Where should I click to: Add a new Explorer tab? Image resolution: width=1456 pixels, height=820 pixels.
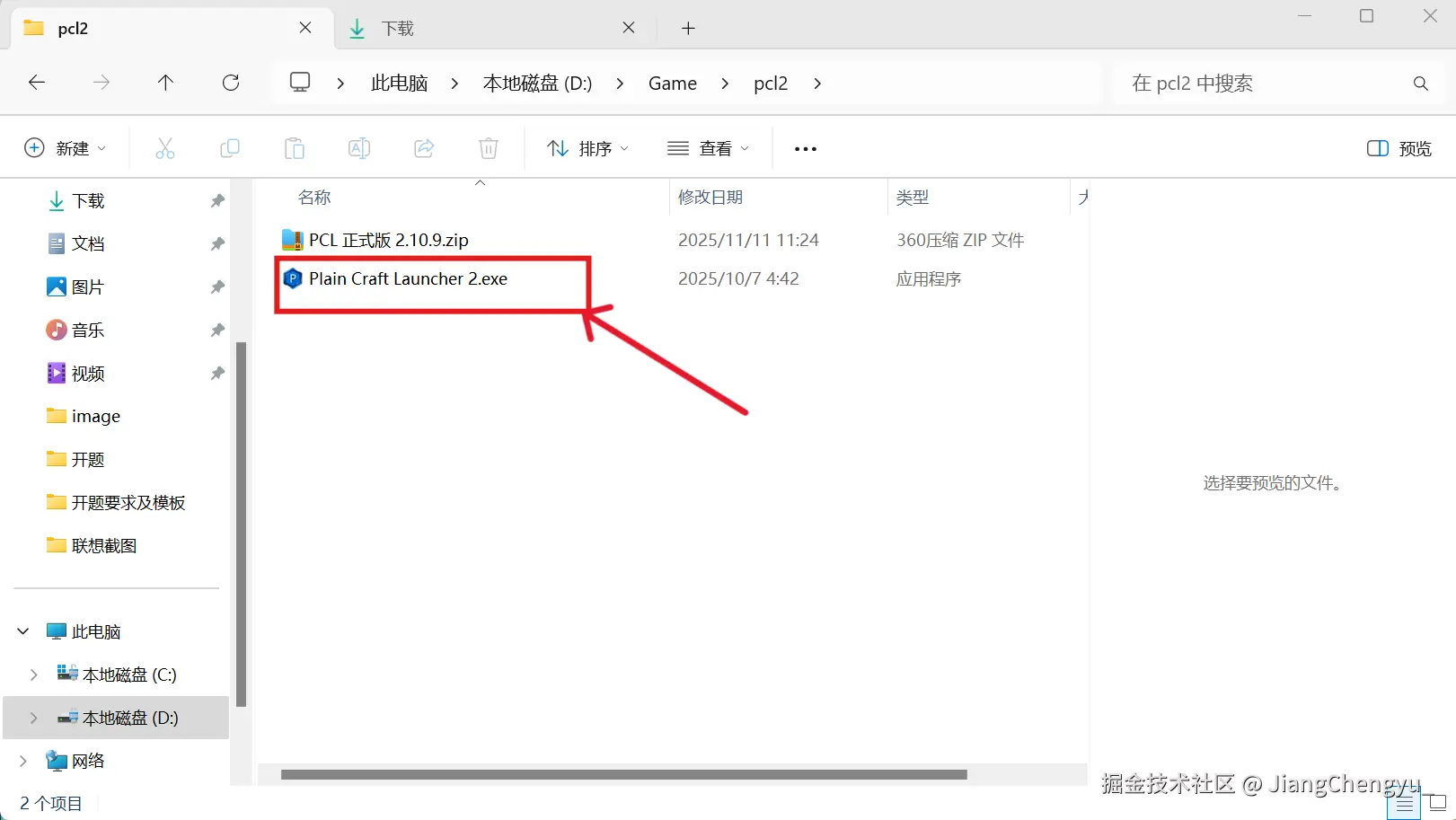pyautogui.click(x=688, y=28)
